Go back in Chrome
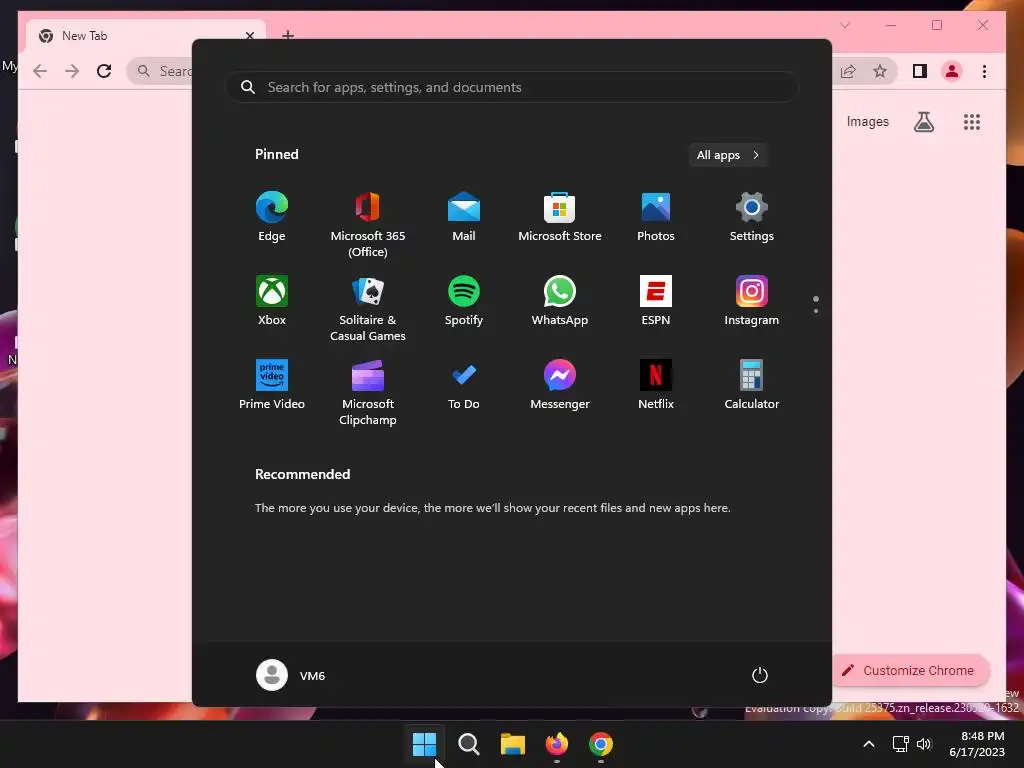 (40, 71)
